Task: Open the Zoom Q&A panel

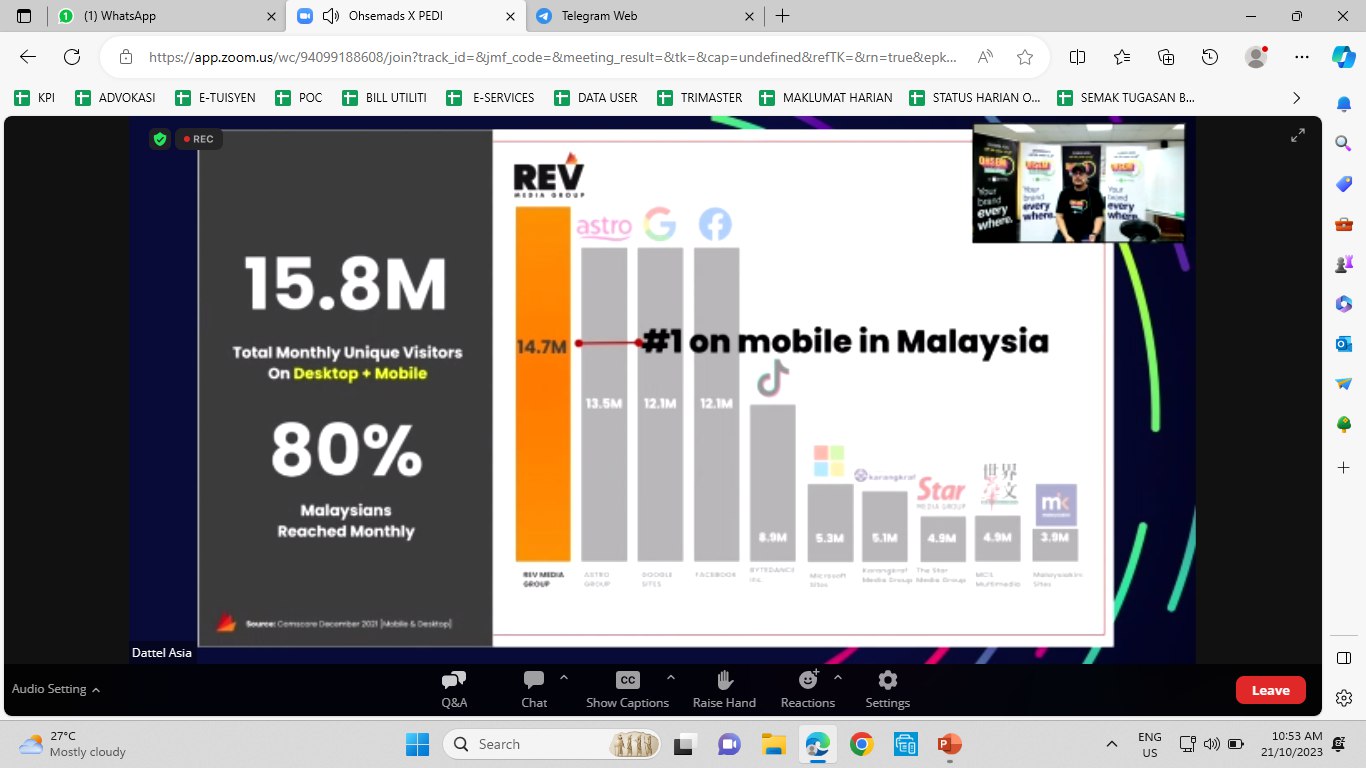Action: pyautogui.click(x=454, y=690)
